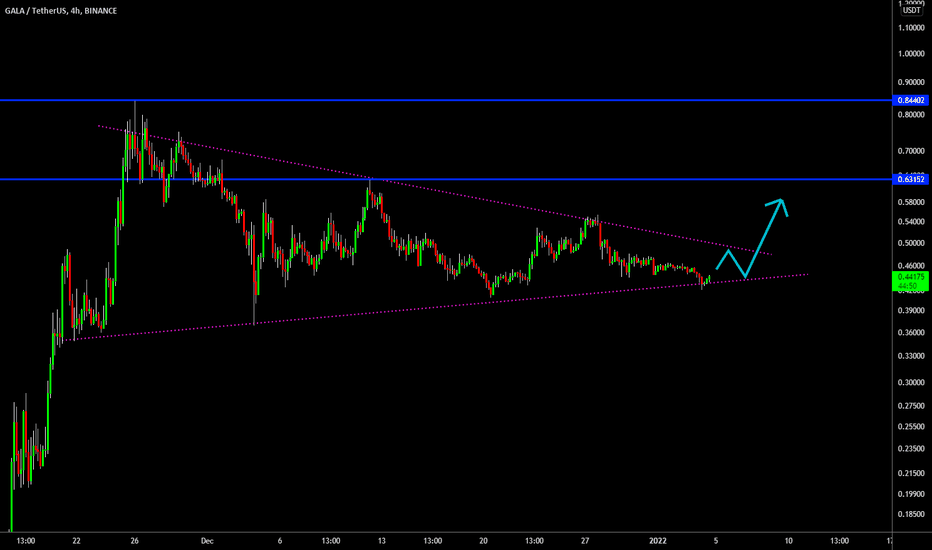
Task: Click the 0.39000 price axis label
Action: click(x=911, y=311)
